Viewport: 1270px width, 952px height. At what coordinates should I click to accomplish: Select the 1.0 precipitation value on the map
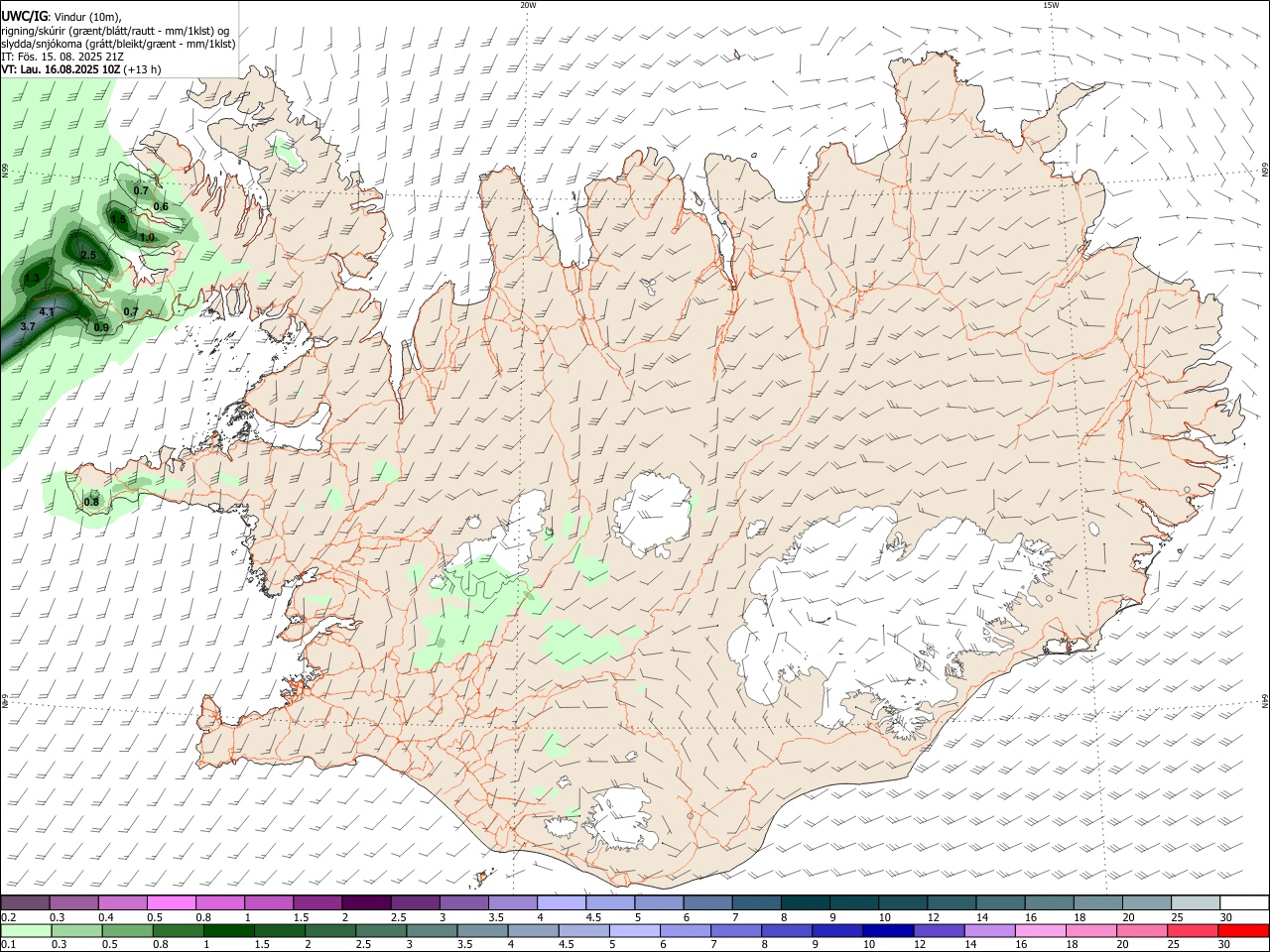[x=147, y=238]
